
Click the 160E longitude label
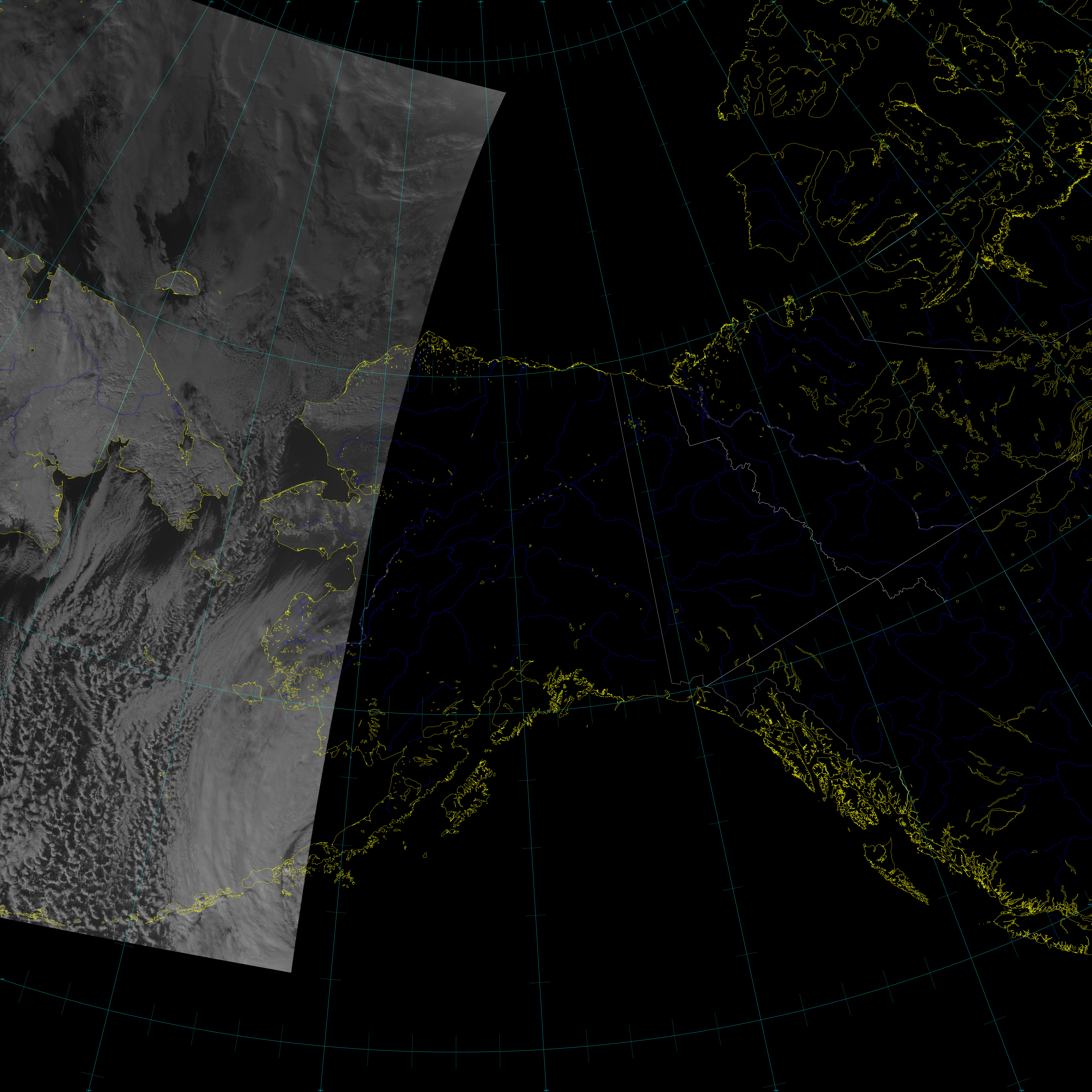tap(119, 2)
